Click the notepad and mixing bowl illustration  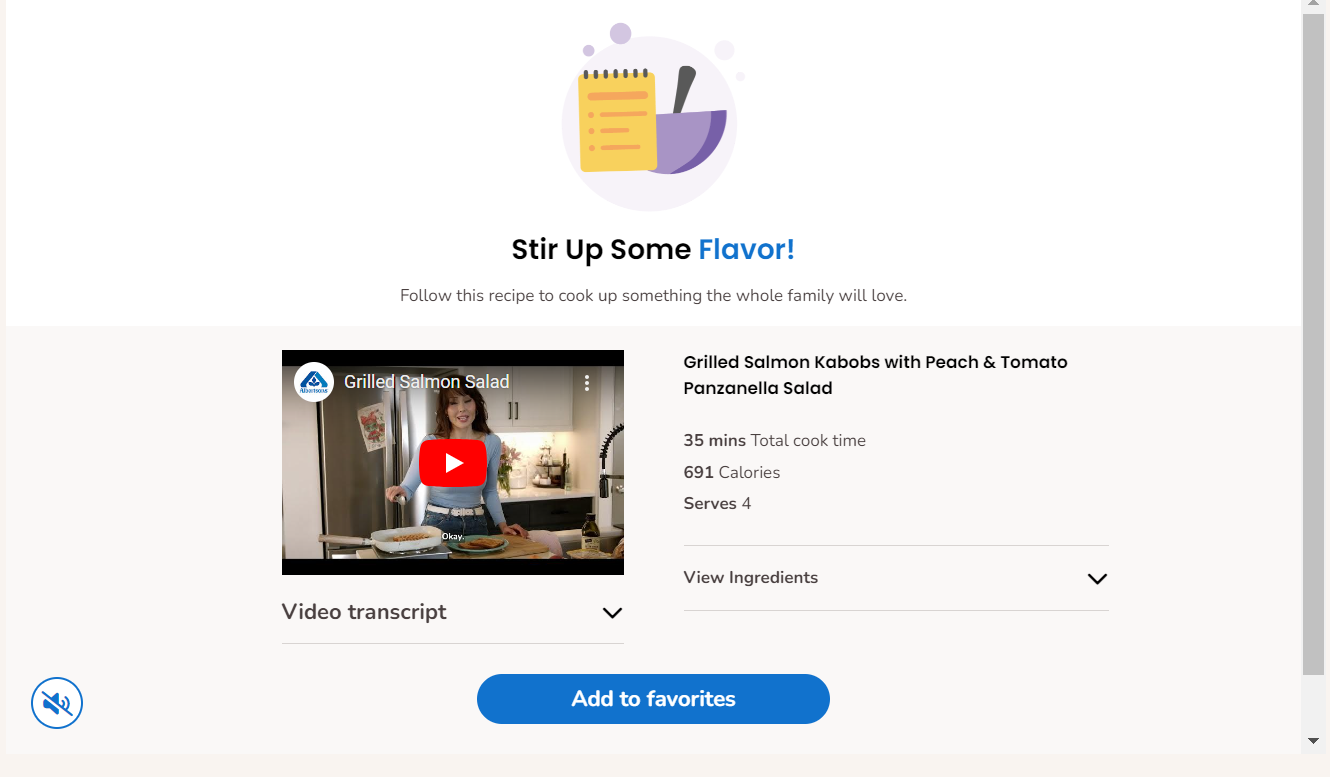(x=652, y=117)
